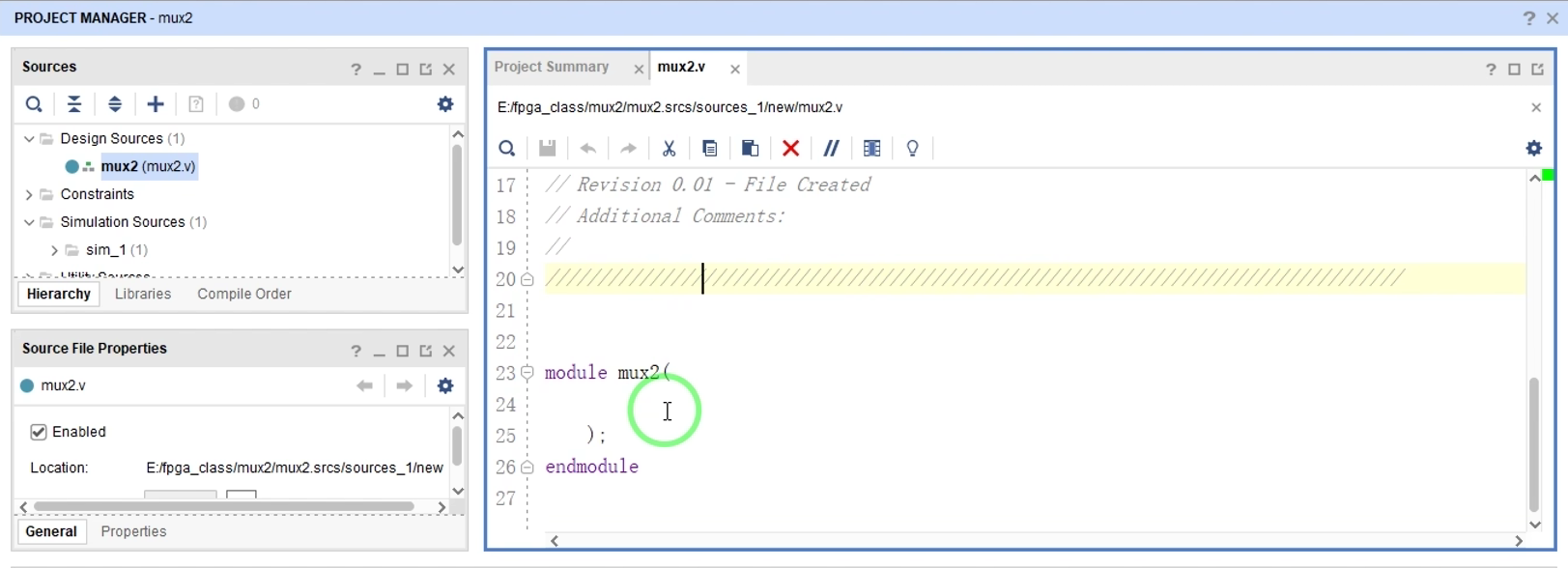Show the source file info icon

pos(196,104)
